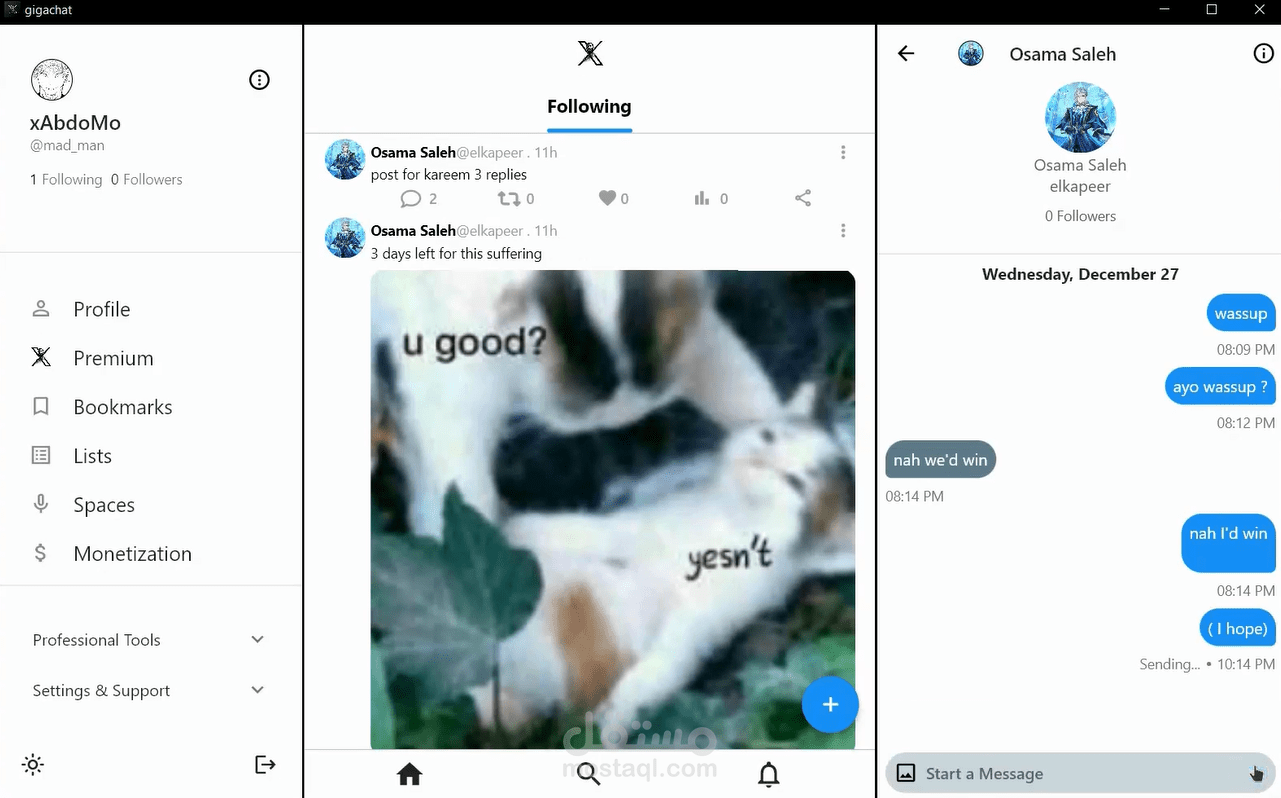Click the 'wassup' message bubble
Viewport: 1281px width, 798px height.
point(1241,314)
